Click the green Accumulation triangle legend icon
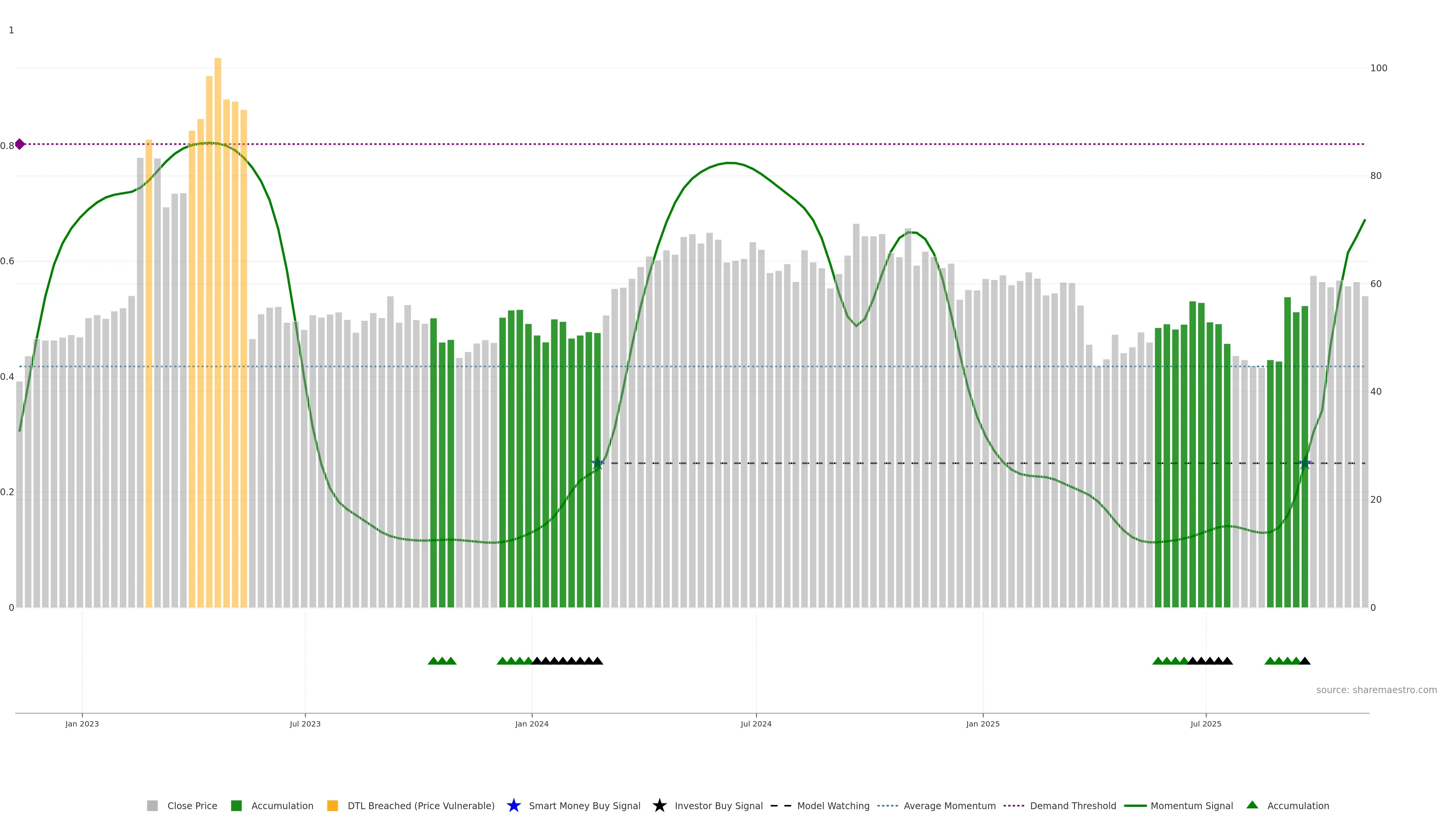Viewport: 1456px width, 819px height. [1252, 805]
